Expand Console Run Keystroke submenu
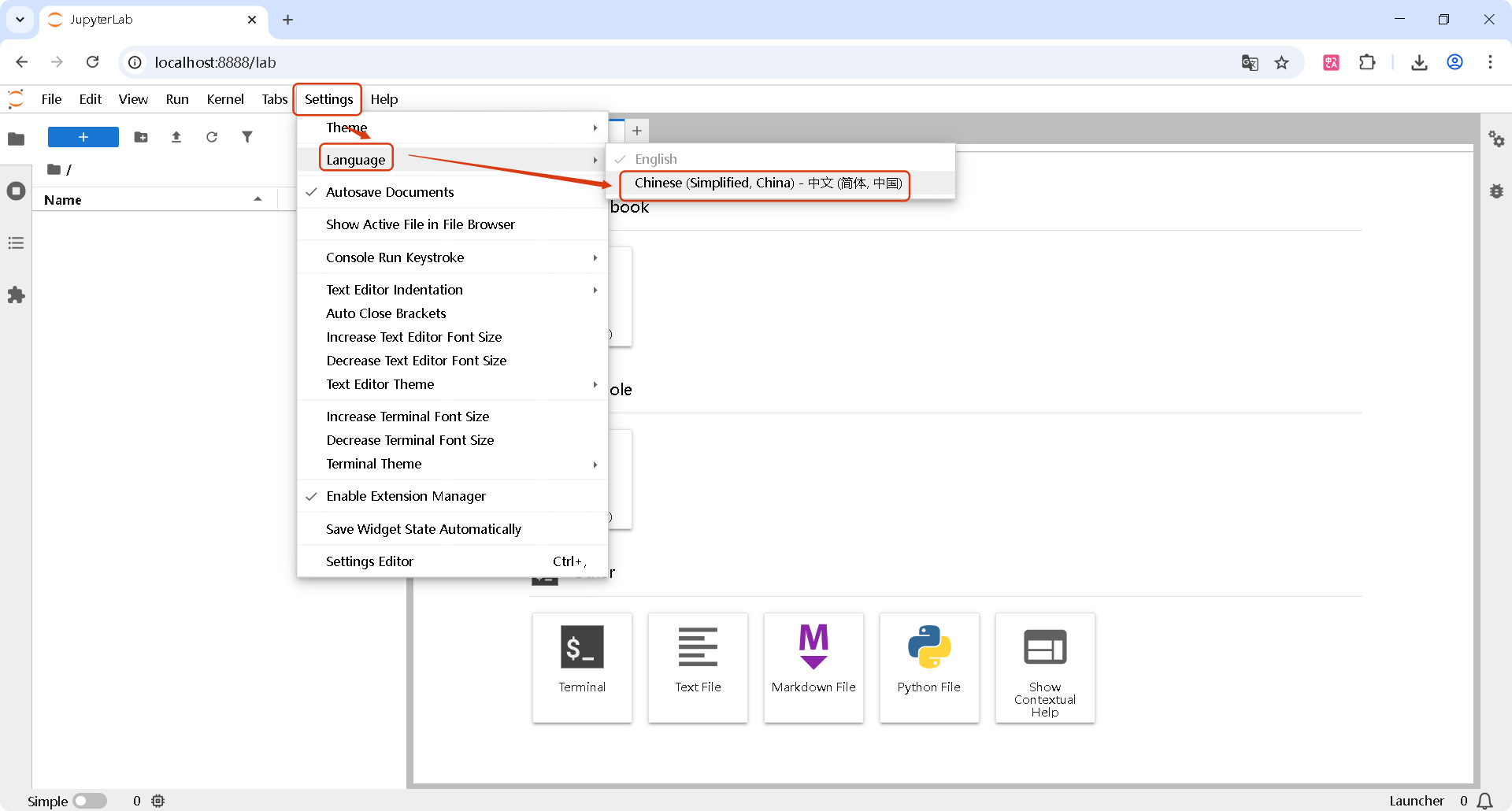Viewport: 1512px width, 811px height. (x=453, y=257)
